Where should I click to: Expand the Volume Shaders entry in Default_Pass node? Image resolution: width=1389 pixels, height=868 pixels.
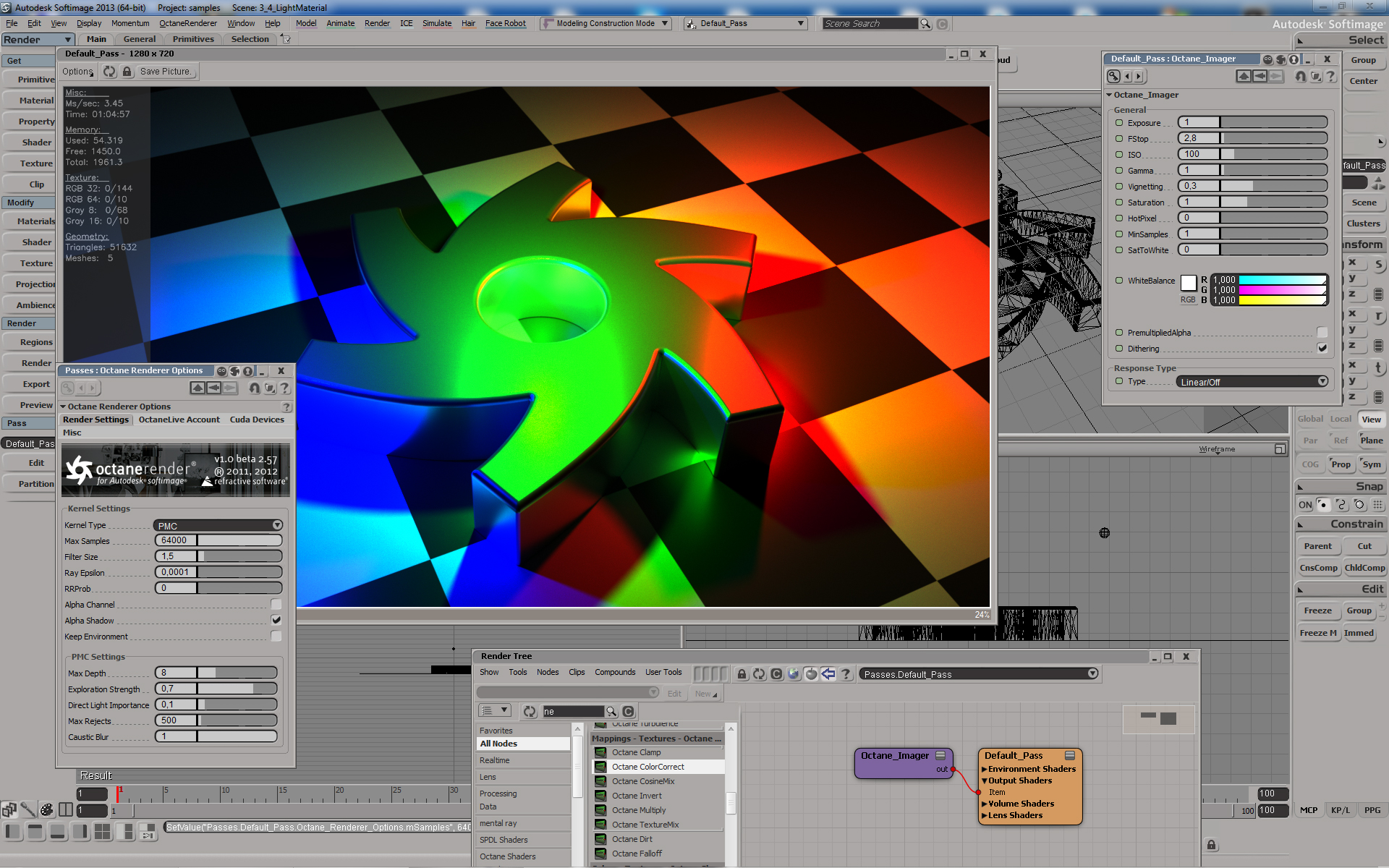coord(985,804)
